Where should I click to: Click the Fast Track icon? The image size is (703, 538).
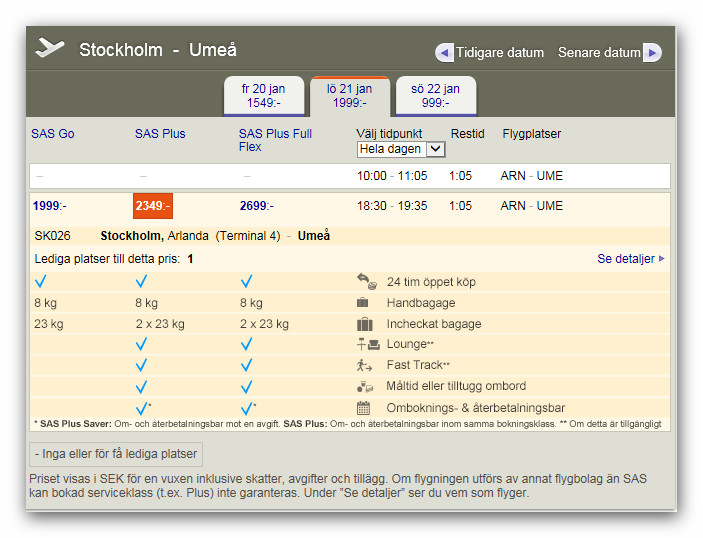pyautogui.click(x=365, y=366)
